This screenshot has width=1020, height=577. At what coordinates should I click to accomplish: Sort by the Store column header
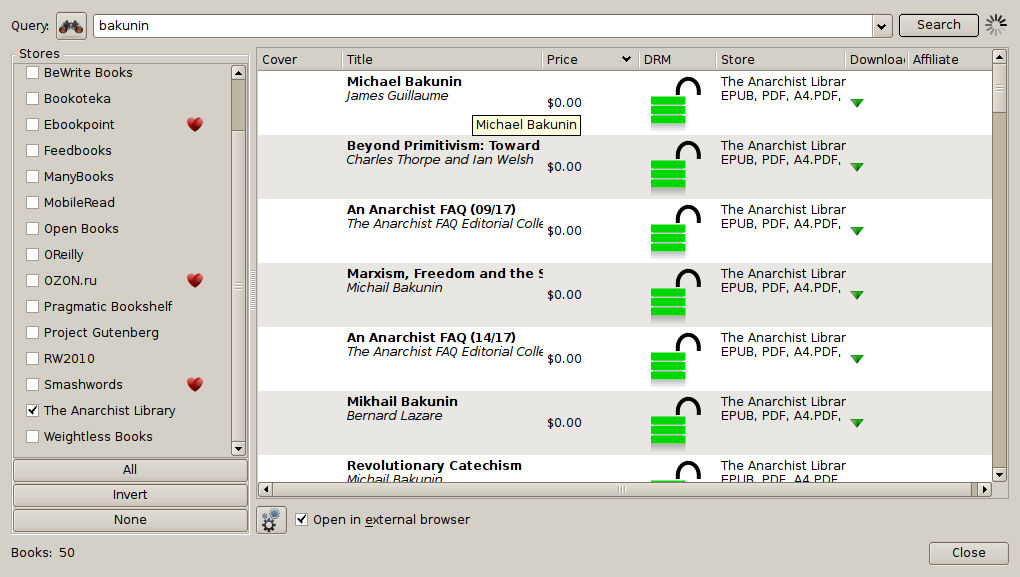coord(780,59)
